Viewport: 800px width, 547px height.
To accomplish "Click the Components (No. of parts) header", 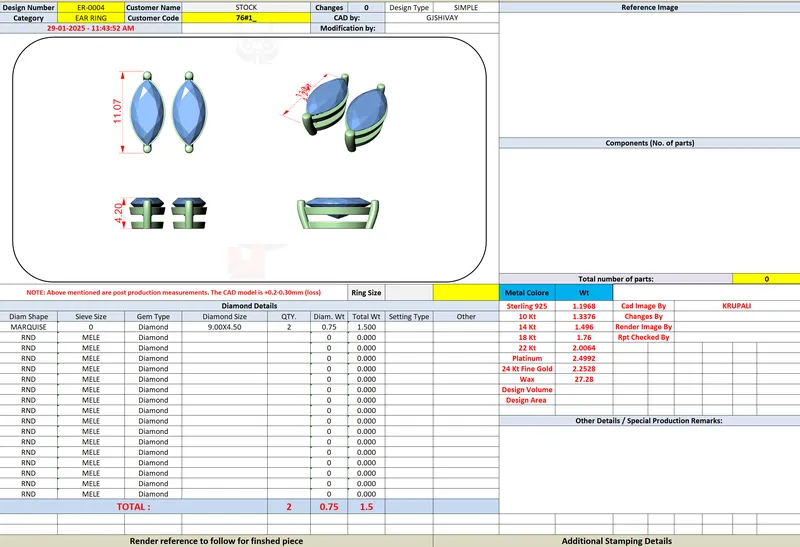I will 649,143.
